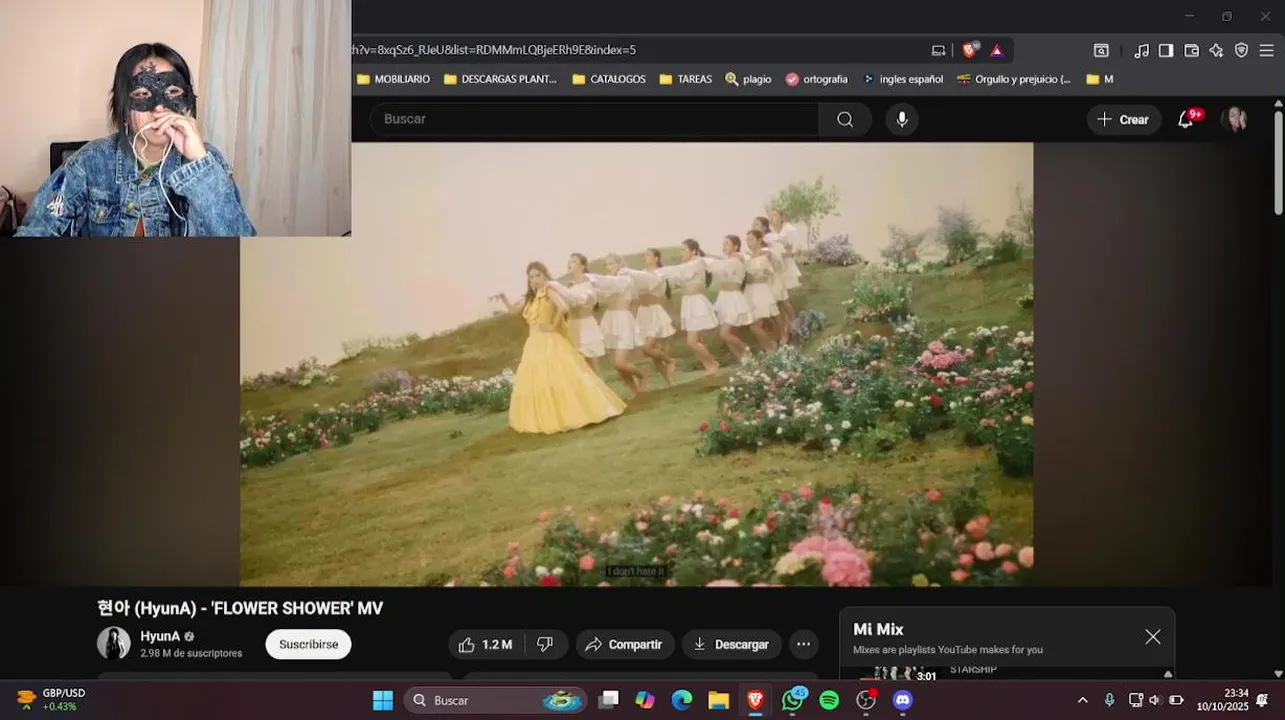This screenshot has width=1285, height=720.
Task: Open the battery icon in system tray
Action: pos(1176,700)
